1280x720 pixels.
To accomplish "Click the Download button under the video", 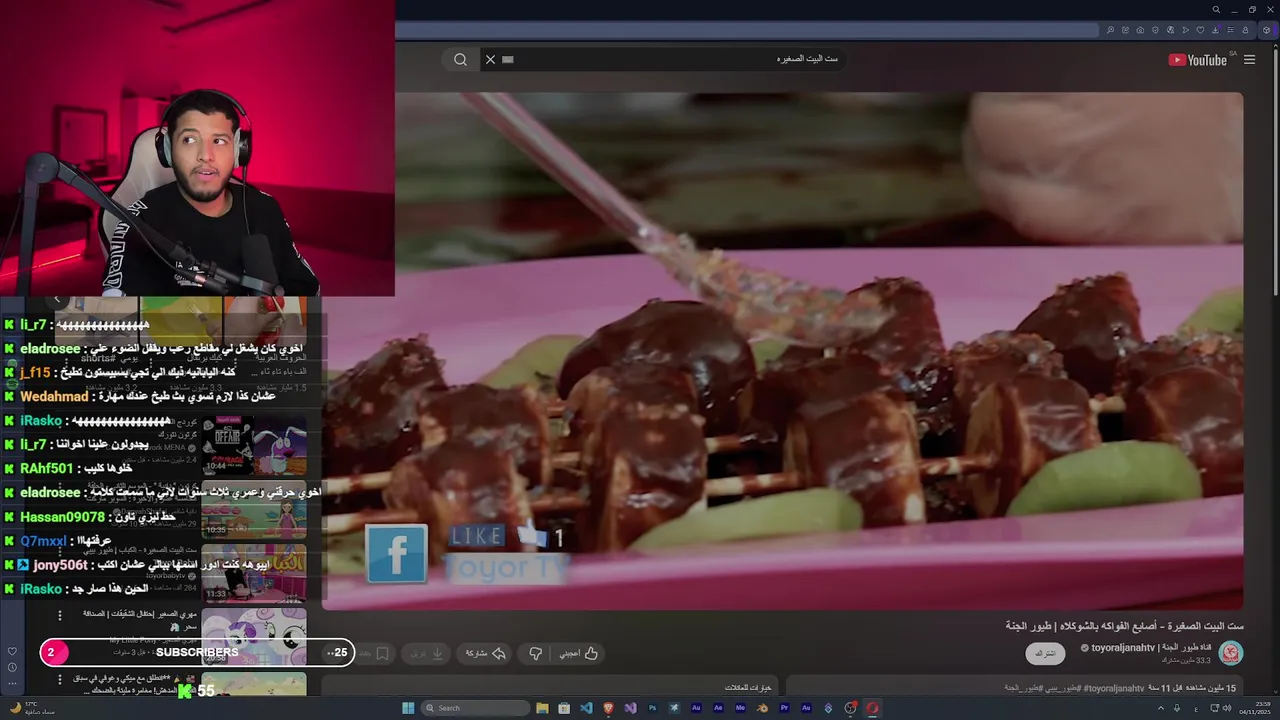I will click(x=427, y=653).
